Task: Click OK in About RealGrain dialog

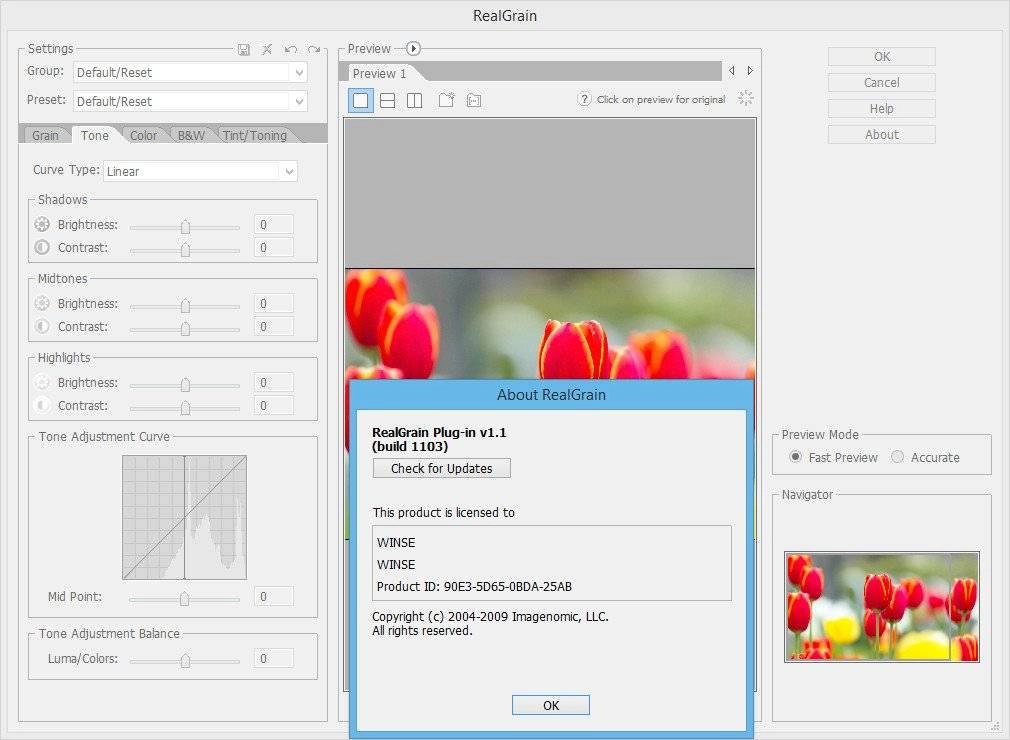Action: (551, 705)
